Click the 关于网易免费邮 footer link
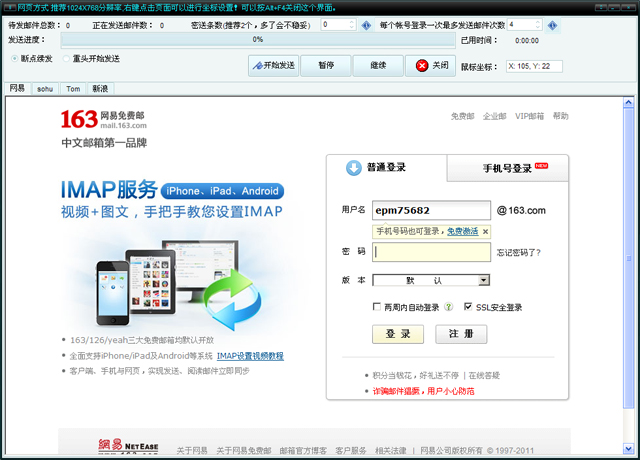The image size is (640, 460). point(244,451)
